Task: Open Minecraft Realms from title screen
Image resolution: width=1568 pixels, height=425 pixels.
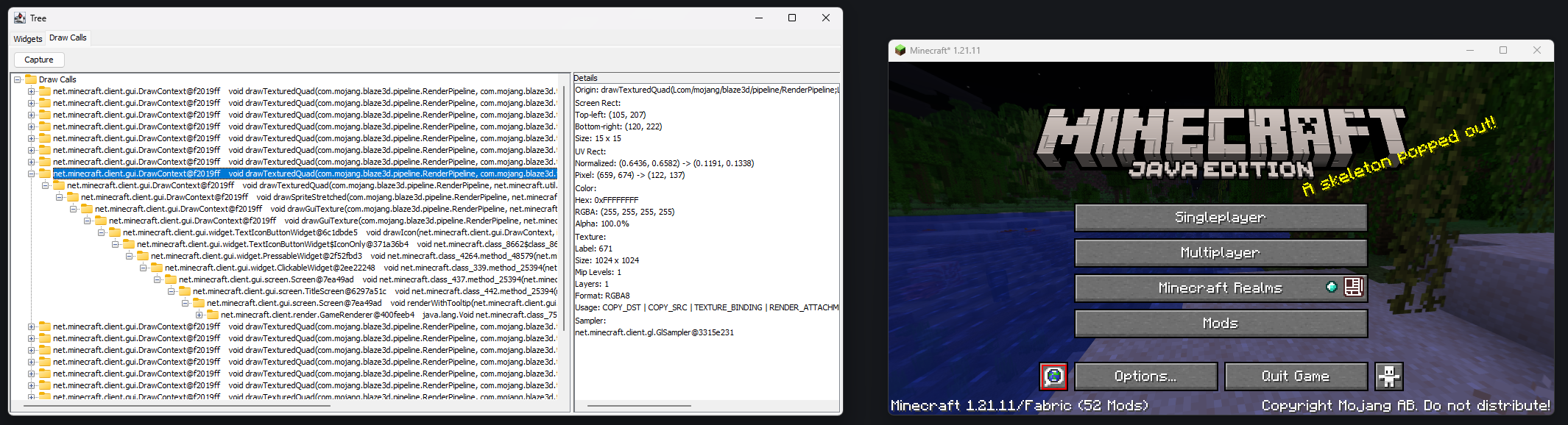Action: click(x=1221, y=287)
